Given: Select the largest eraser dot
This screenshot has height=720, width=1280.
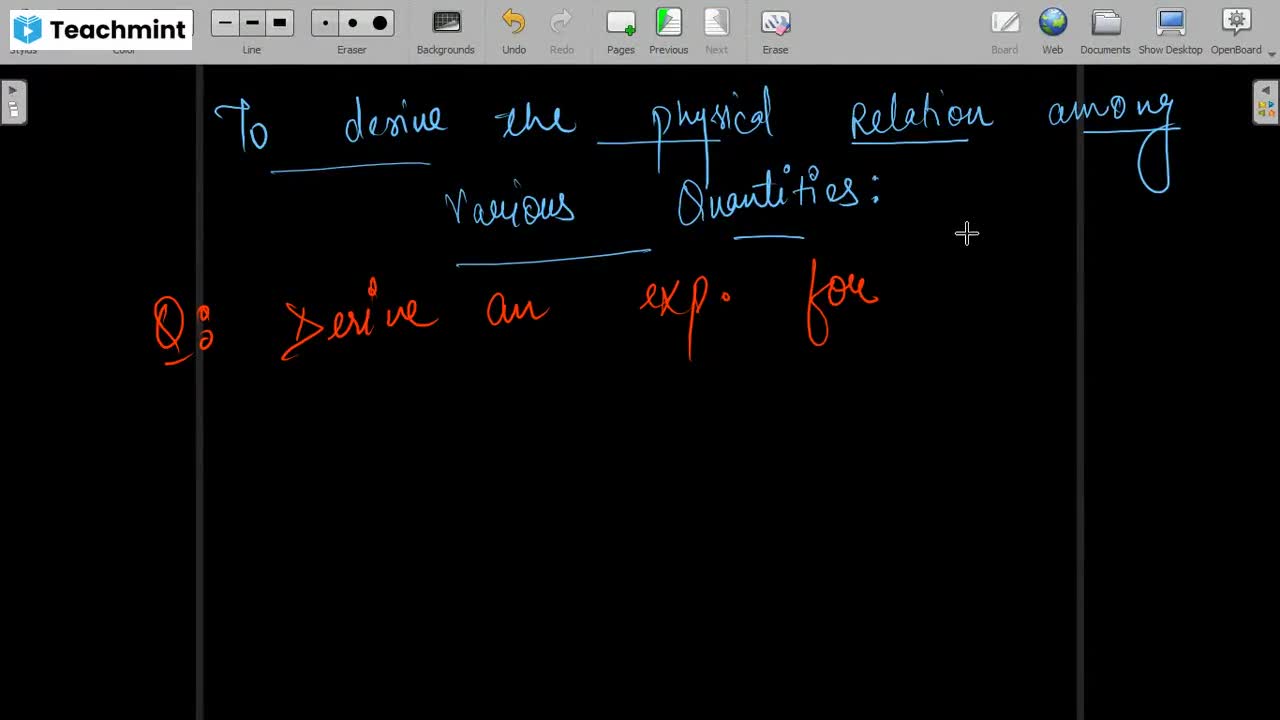Looking at the screenshot, I should tap(378, 22).
